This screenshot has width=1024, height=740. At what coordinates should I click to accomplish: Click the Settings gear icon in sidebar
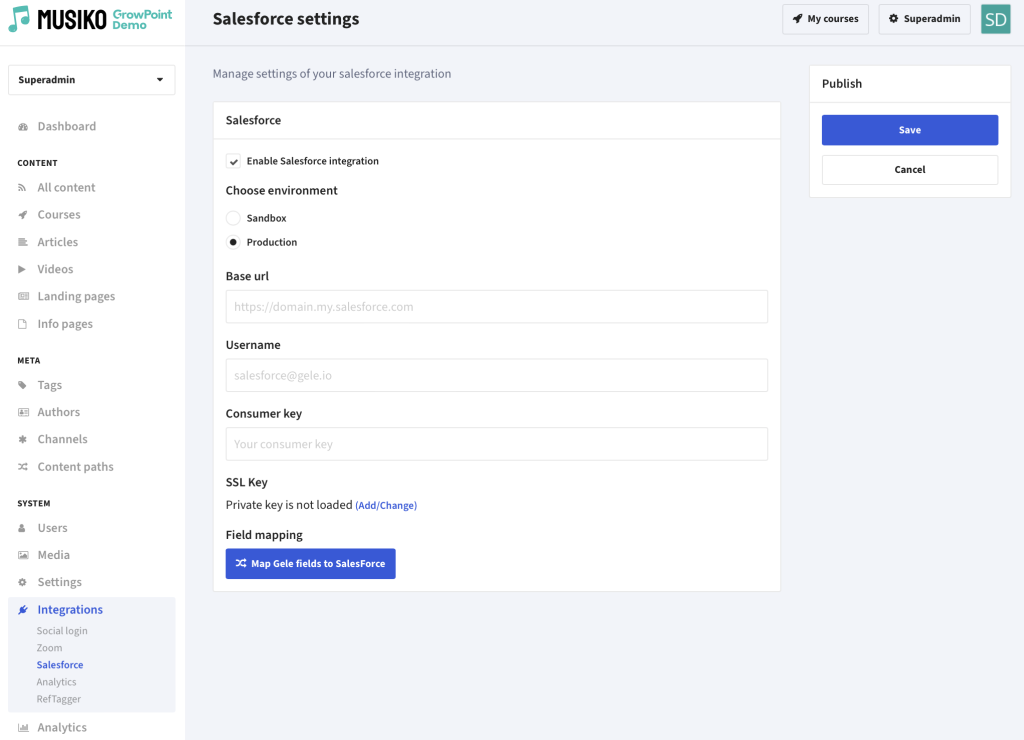click(x=23, y=582)
